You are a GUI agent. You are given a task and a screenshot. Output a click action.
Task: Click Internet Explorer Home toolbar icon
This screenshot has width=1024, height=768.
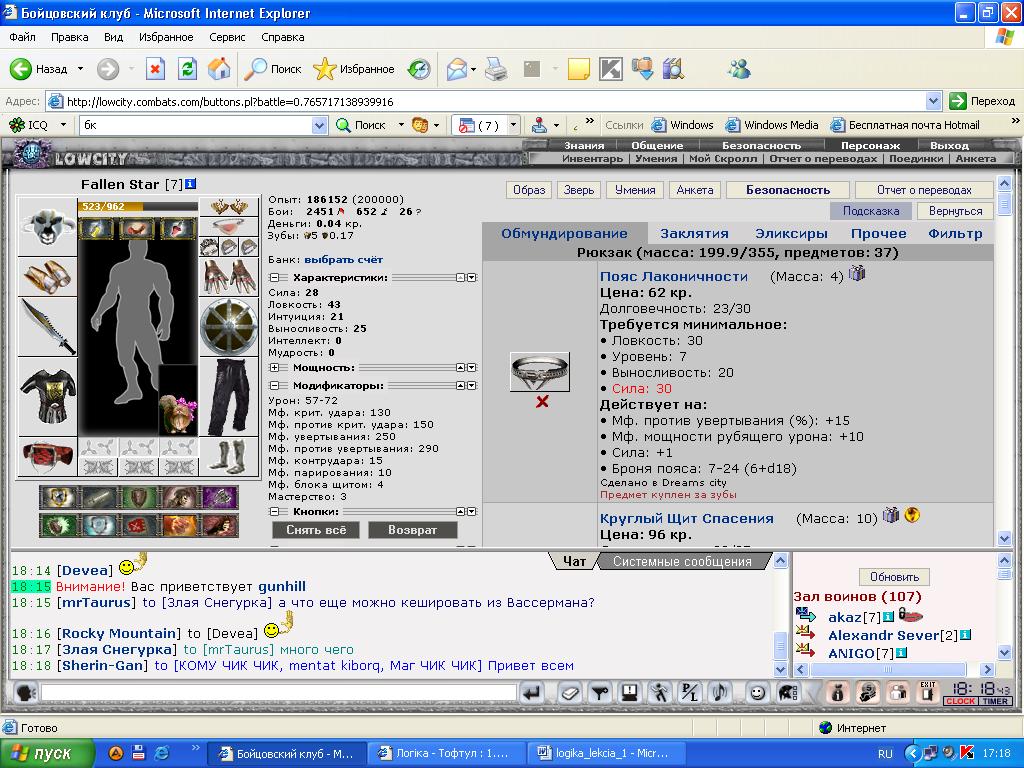click(x=219, y=69)
